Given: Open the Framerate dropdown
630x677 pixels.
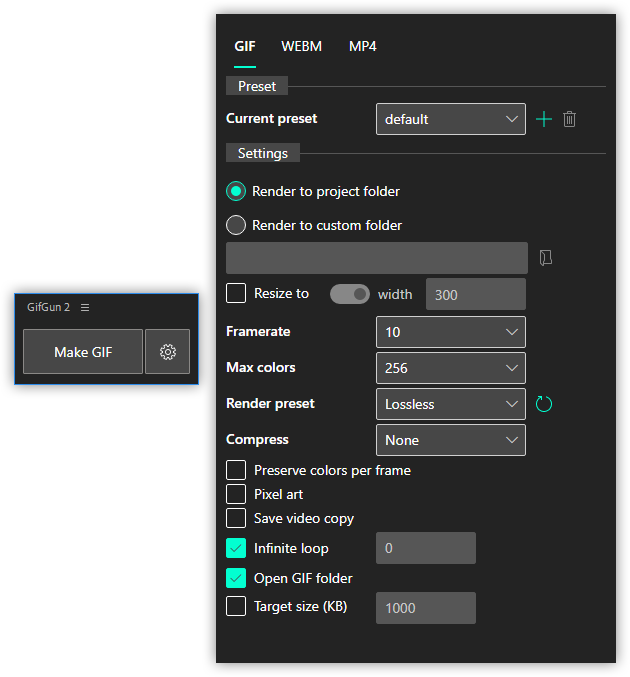Looking at the screenshot, I should point(451,332).
